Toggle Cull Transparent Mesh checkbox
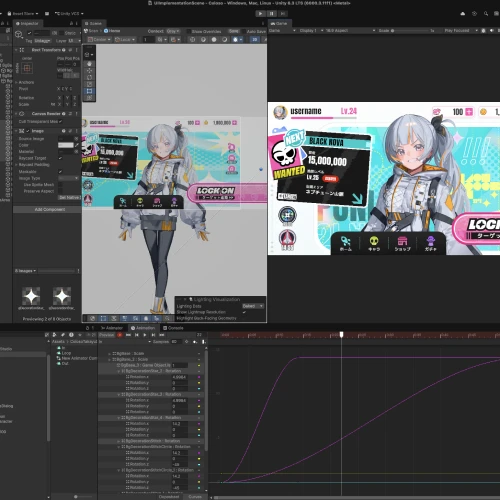The height and width of the screenshot is (500, 500). [x=60, y=122]
